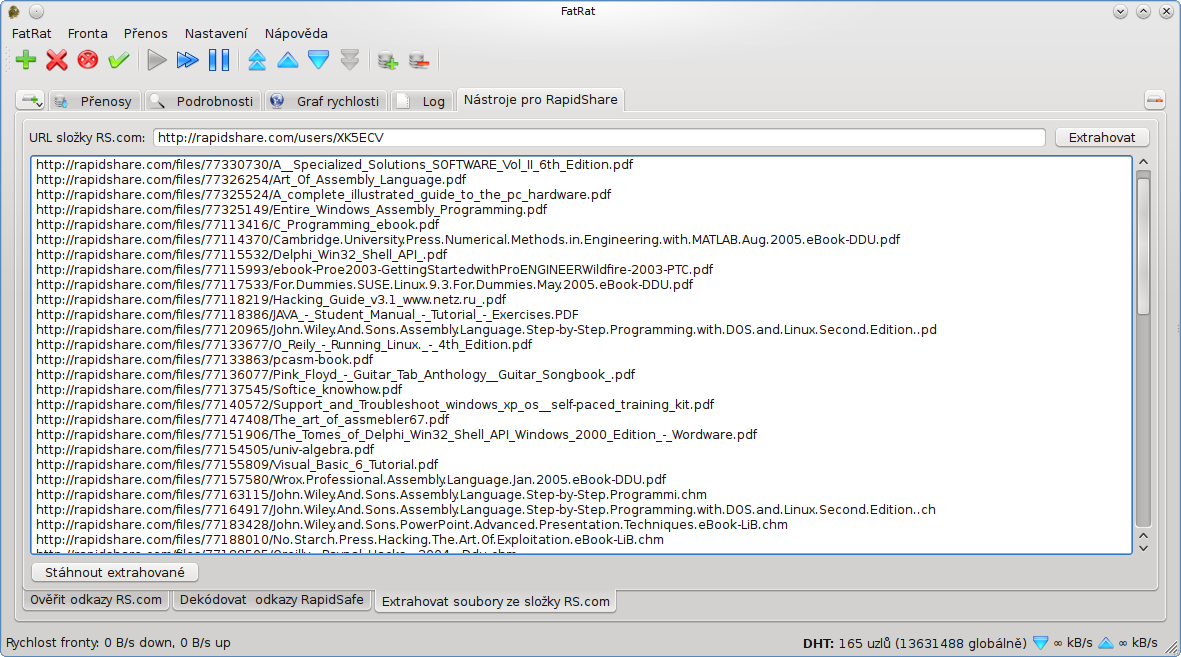
Task: Select Extrahovat soubory ze složky RS.com tab
Action: [x=496, y=601]
